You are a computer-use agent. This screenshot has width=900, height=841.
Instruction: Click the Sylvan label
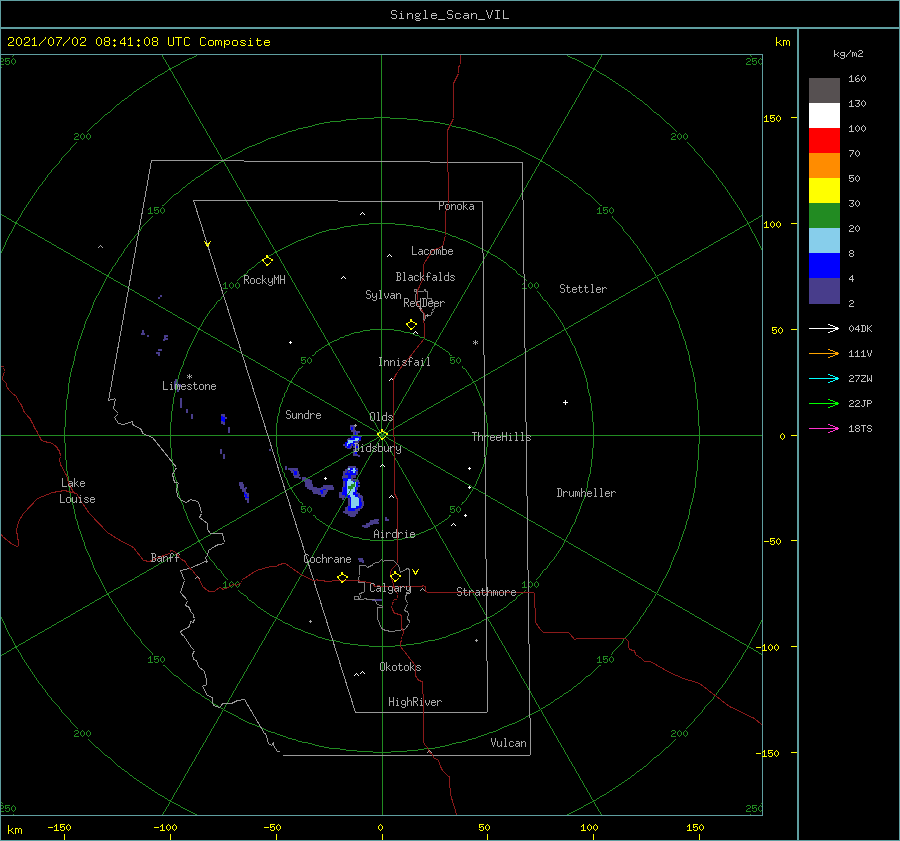click(x=383, y=295)
